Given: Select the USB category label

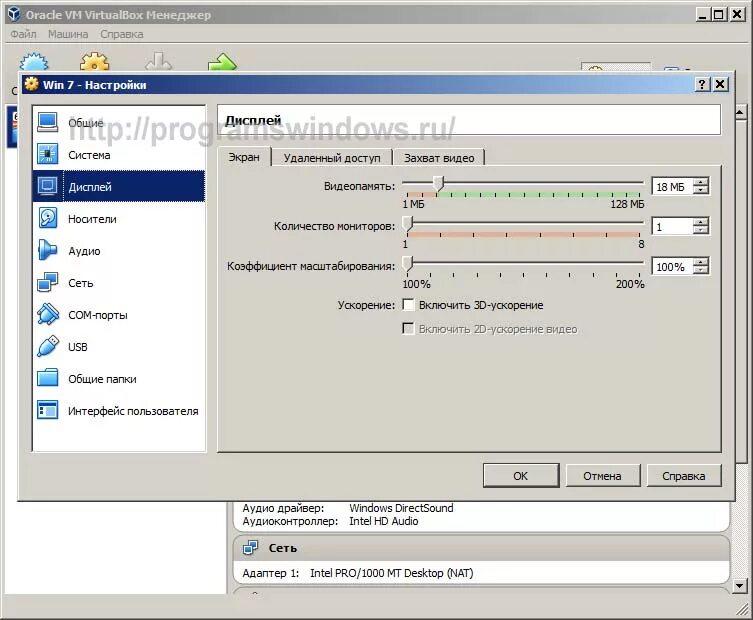Looking at the screenshot, I should (x=78, y=347).
